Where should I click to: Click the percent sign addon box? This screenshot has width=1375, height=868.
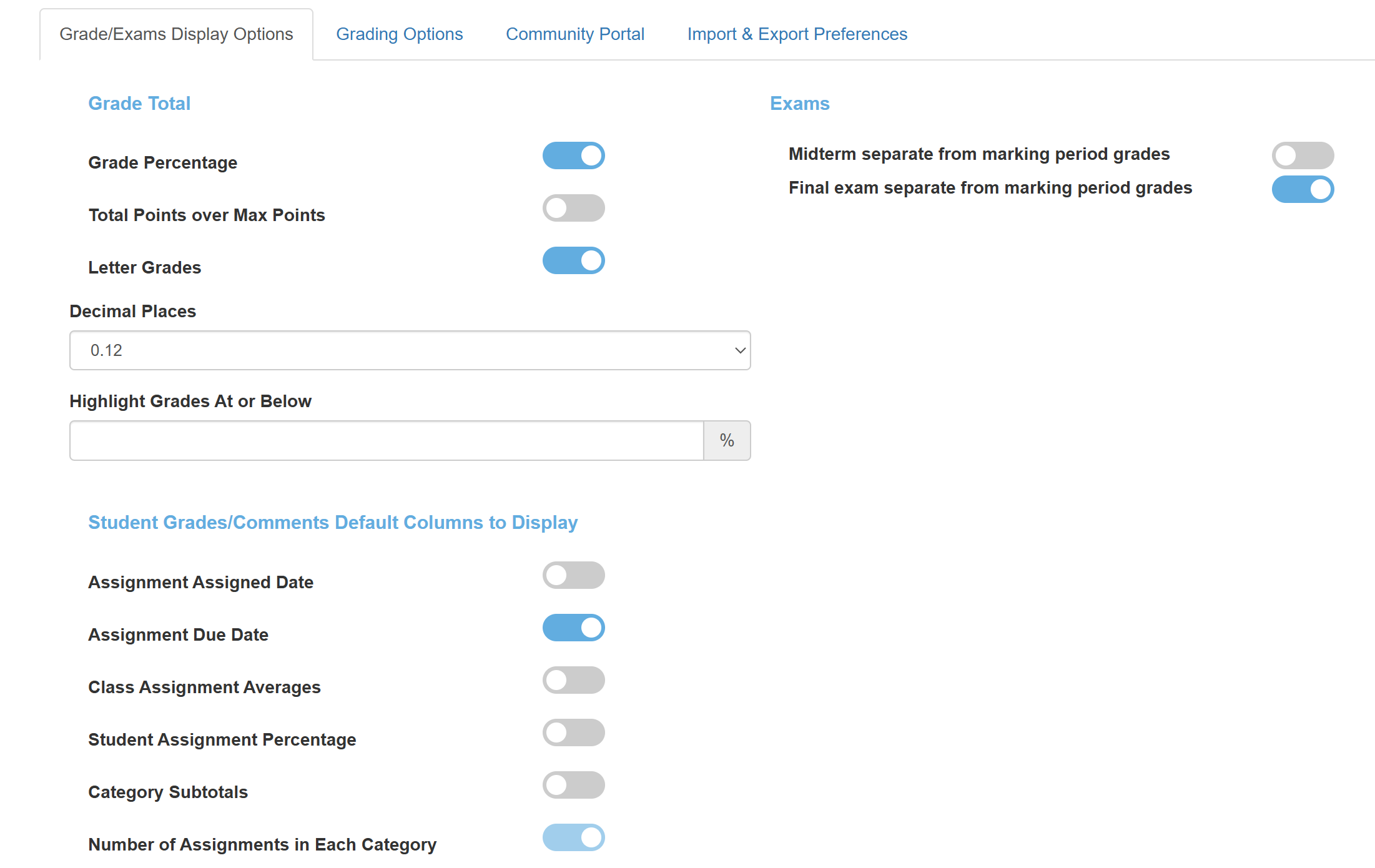coord(726,440)
